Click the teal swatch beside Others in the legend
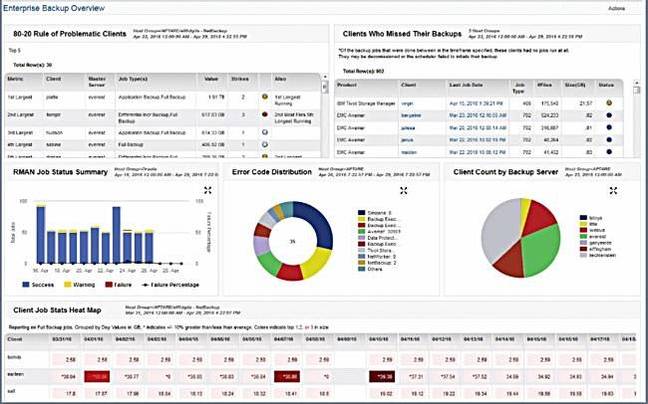This screenshot has height=404, width=648. pos(362,269)
